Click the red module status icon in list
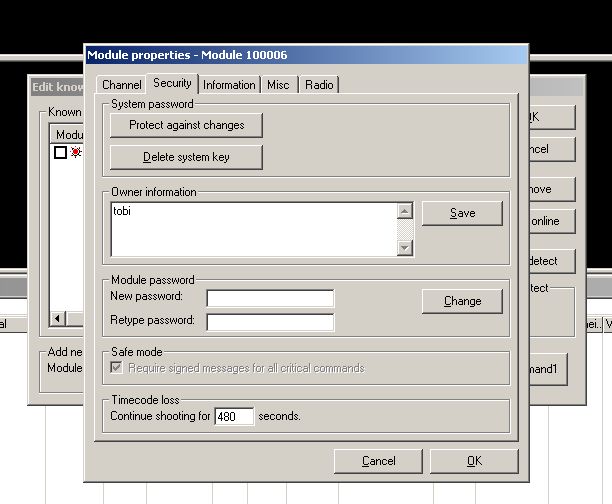The image size is (612, 504). click(76, 152)
